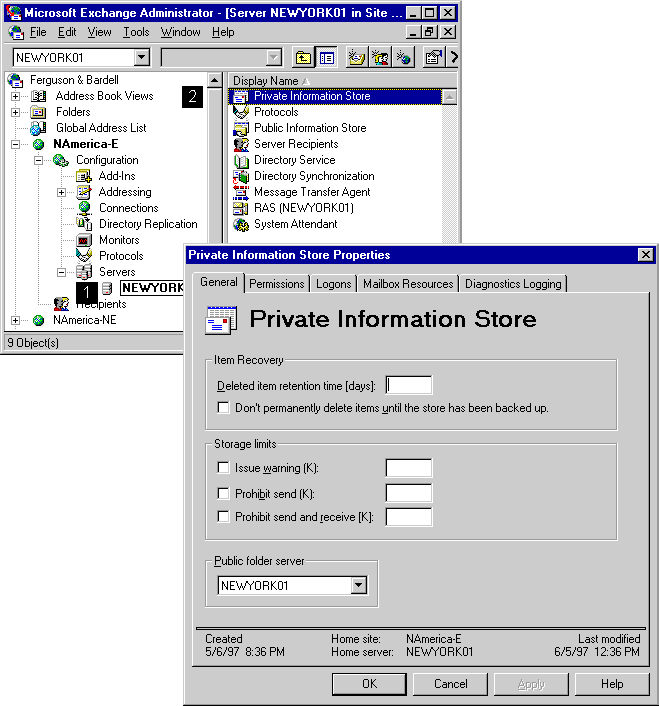659x706 pixels.
Task: Click the Directory Service book icon
Action: 241,160
